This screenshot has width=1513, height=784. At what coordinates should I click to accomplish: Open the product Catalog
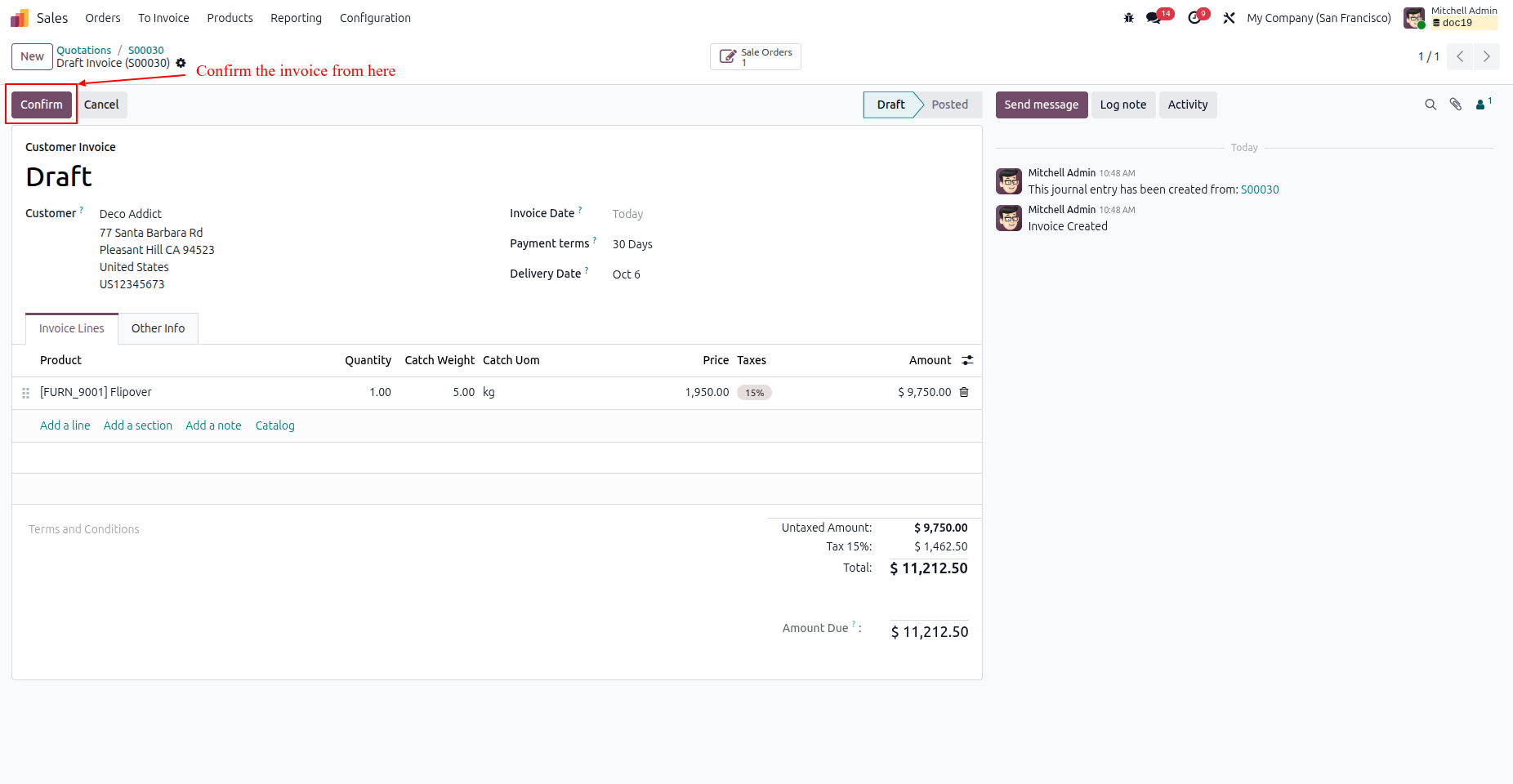275,425
